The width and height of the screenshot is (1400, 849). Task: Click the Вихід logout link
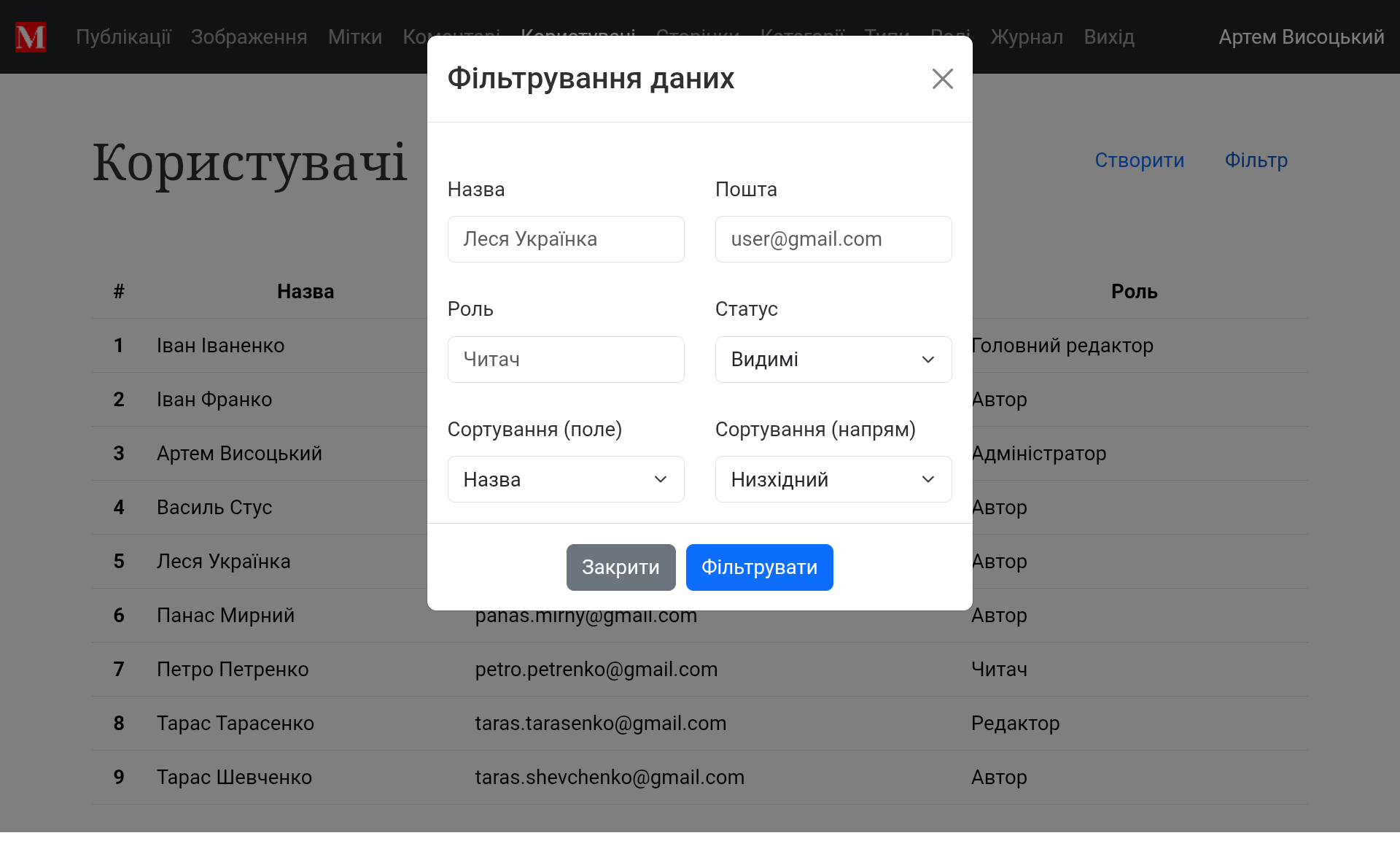point(1108,37)
